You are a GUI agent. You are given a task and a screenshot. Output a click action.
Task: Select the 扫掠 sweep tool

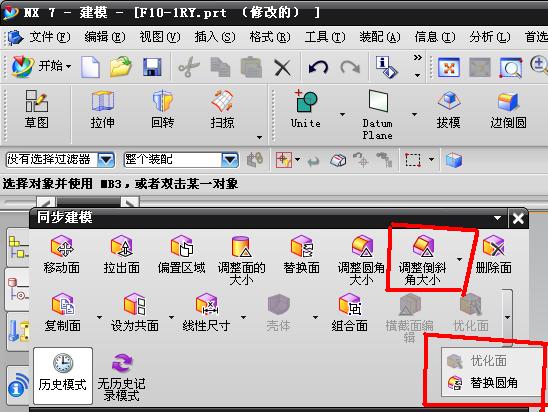coord(222,109)
